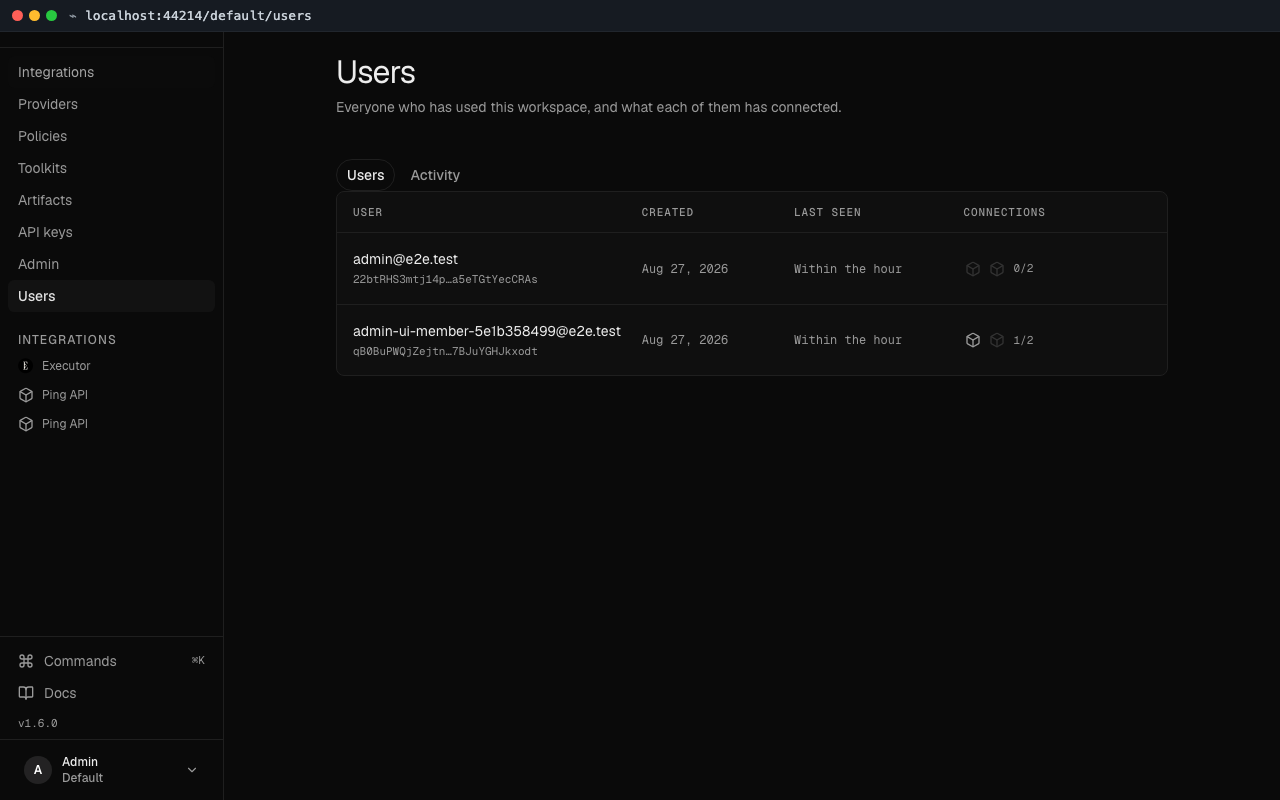Open the Docs link

(x=111, y=693)
